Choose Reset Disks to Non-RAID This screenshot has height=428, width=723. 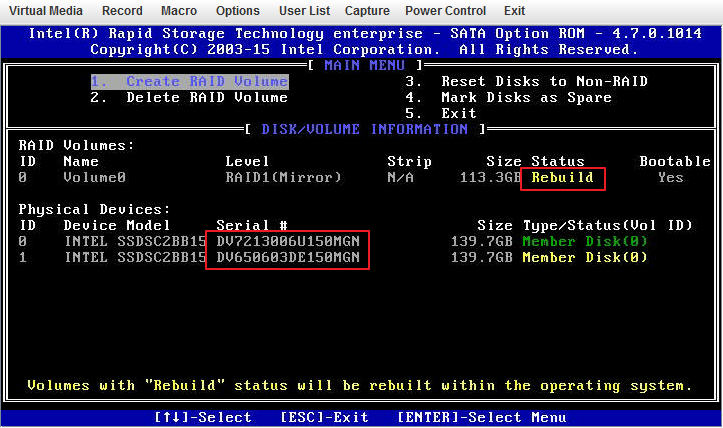click(x=527, y=82)
